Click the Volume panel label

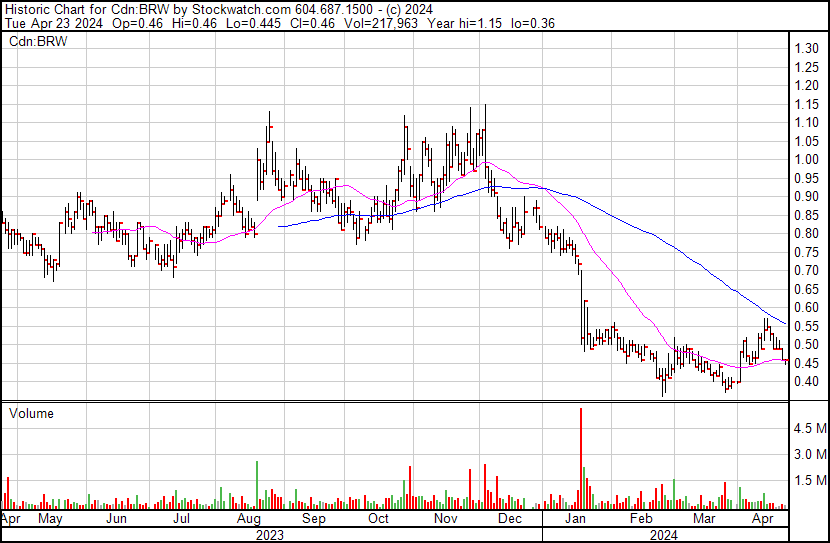(x=31, y=413)
